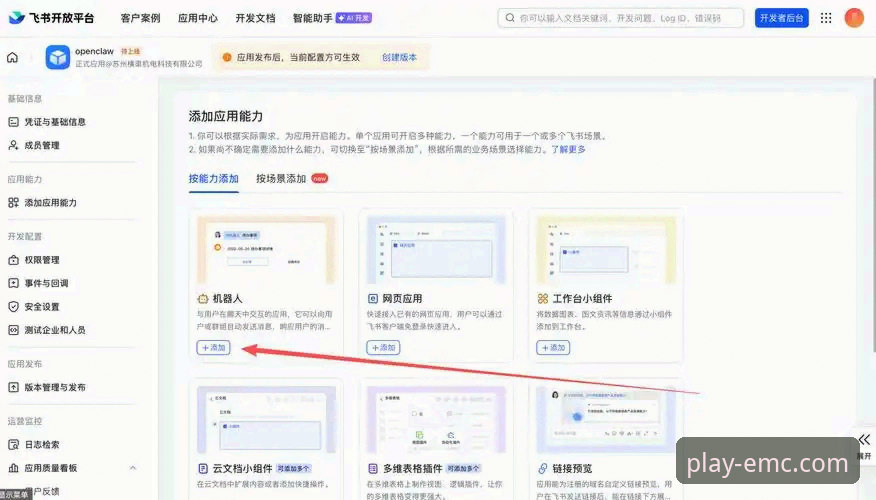876x500 pixels.
Task: Click the openclaw app name text
Action: point(94,51)
